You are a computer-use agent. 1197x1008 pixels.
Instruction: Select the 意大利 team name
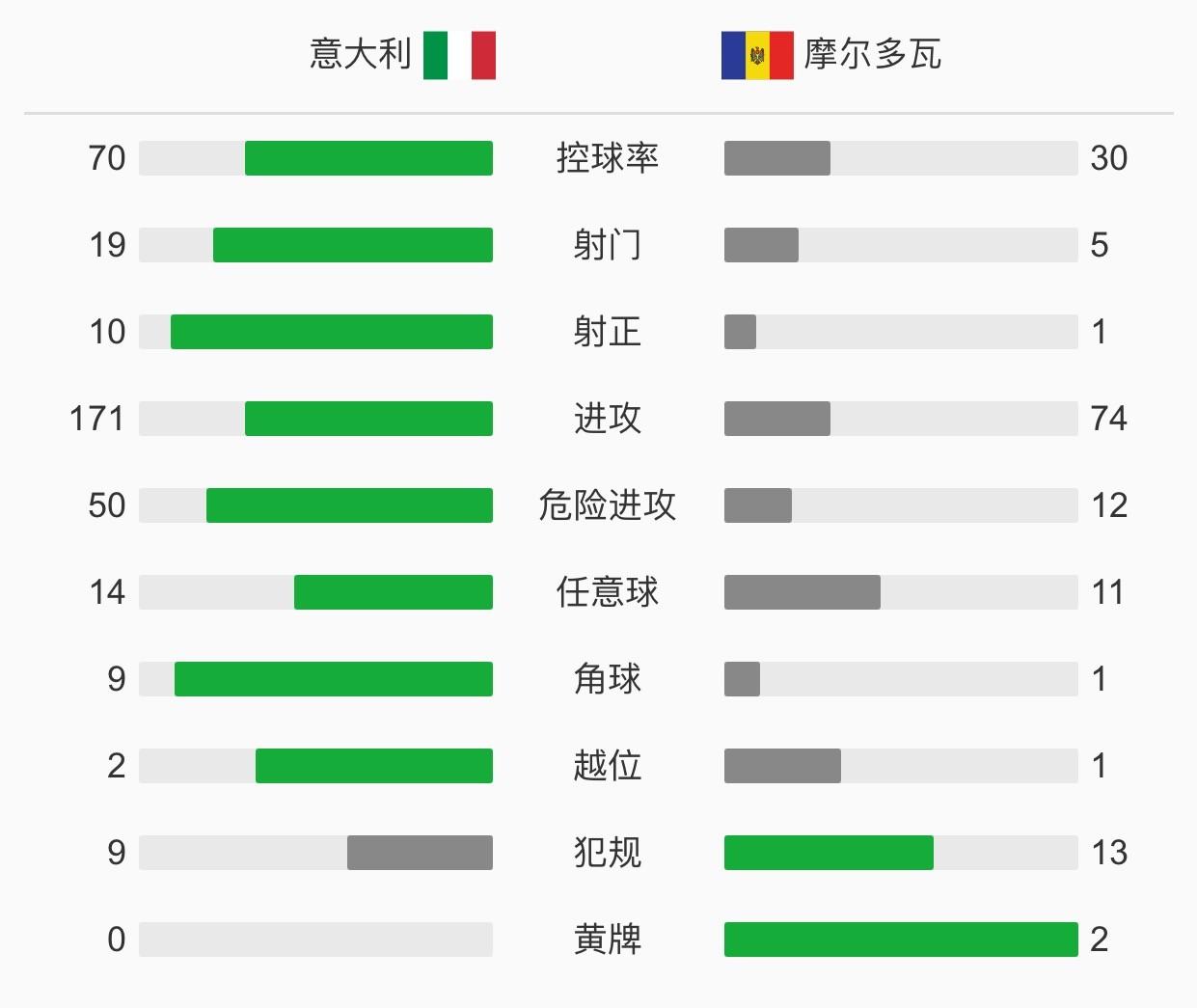click(361, 54)
